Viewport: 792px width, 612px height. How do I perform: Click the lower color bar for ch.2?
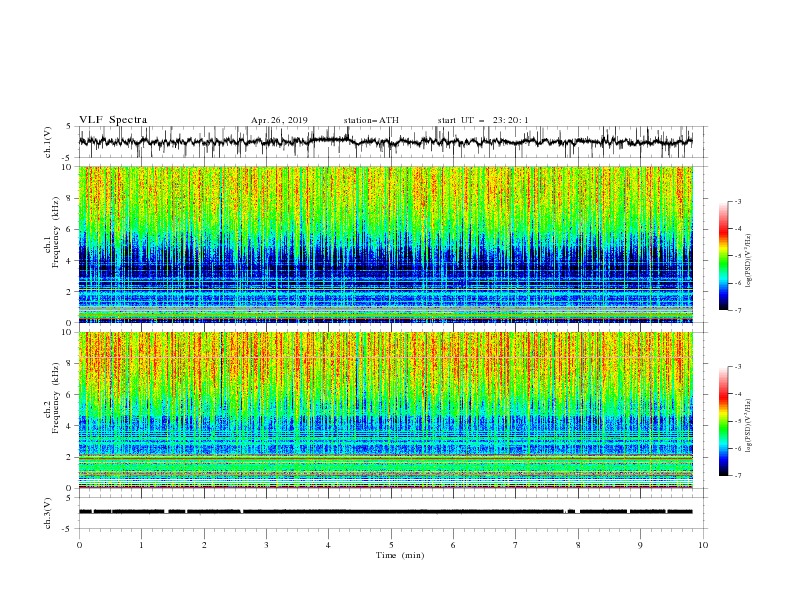(724, 421)
